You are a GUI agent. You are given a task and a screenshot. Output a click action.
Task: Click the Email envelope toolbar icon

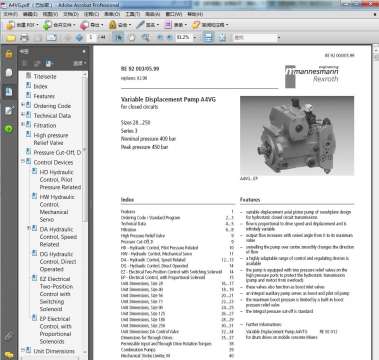pyautogui.click(x=52, y=37)
